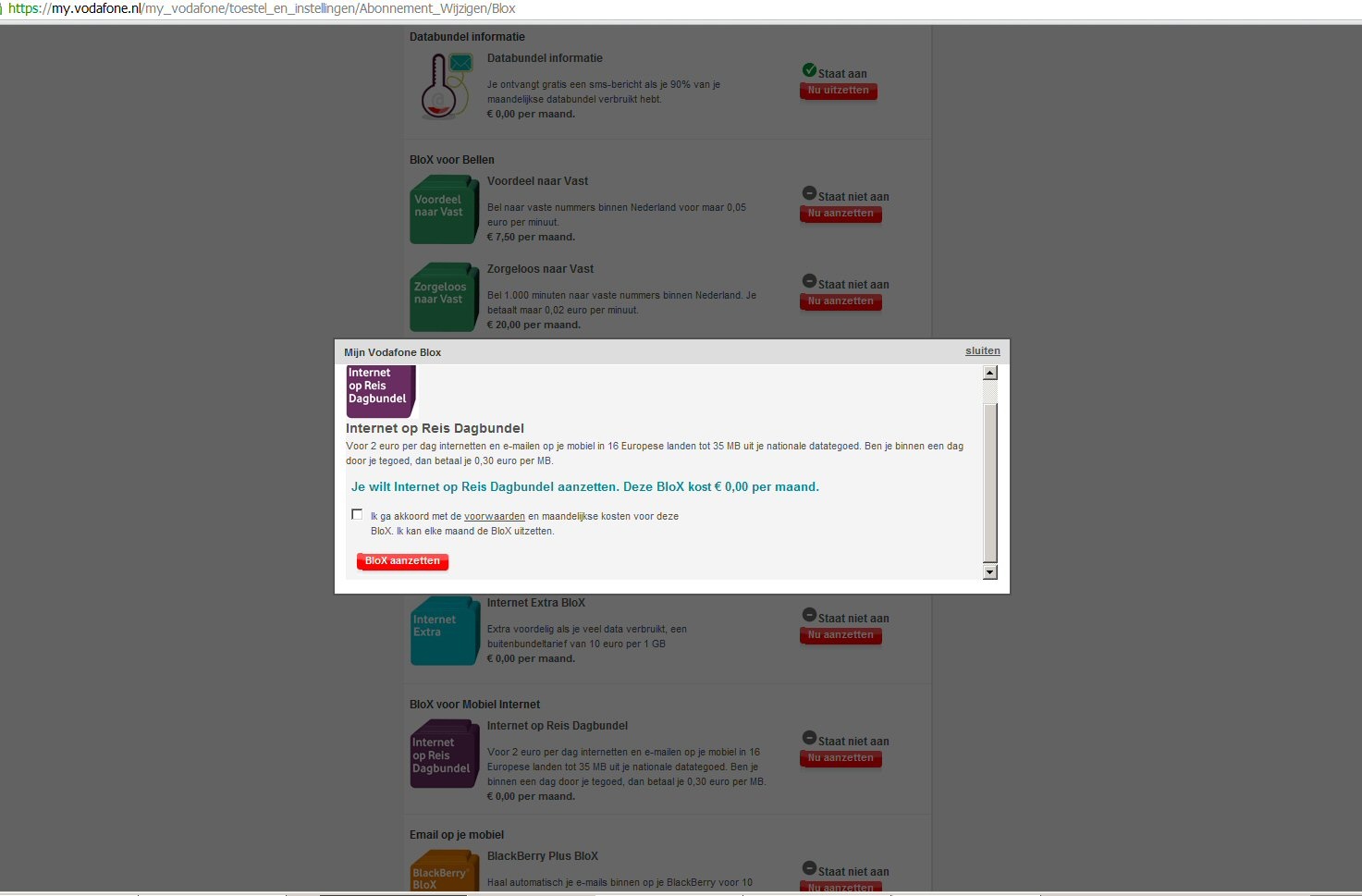Screen dimensions: 1362x896
Task: Click the green Voordeel naar Vast block icon
Action: pyautogui.click(x=444, y=210)
